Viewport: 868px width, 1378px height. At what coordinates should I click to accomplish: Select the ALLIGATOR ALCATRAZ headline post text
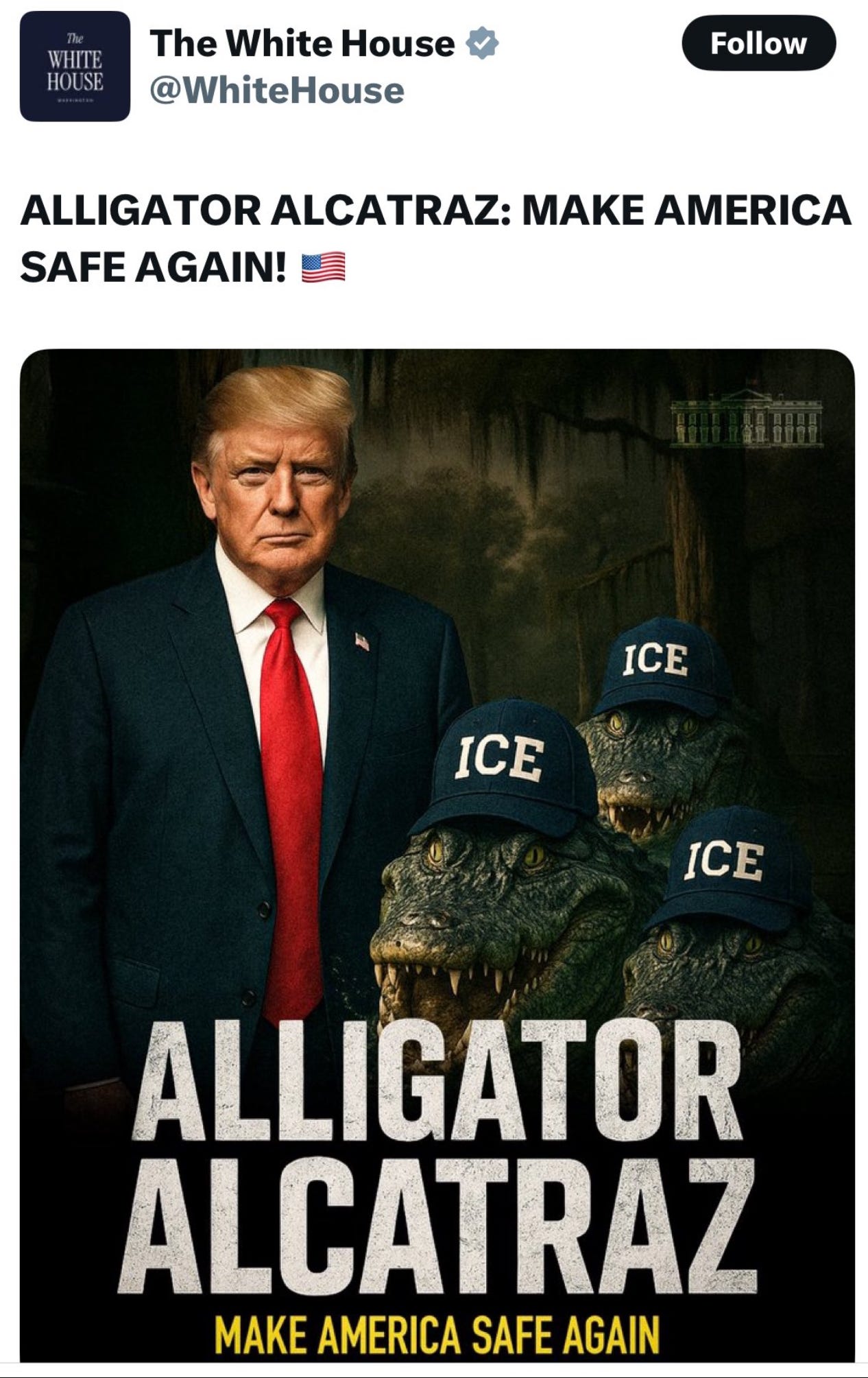436,239
